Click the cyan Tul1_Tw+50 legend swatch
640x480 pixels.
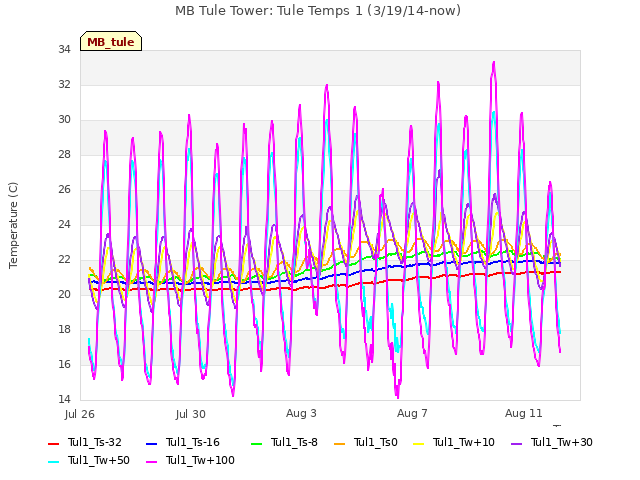pyautogui.click(x=53, y=461)
